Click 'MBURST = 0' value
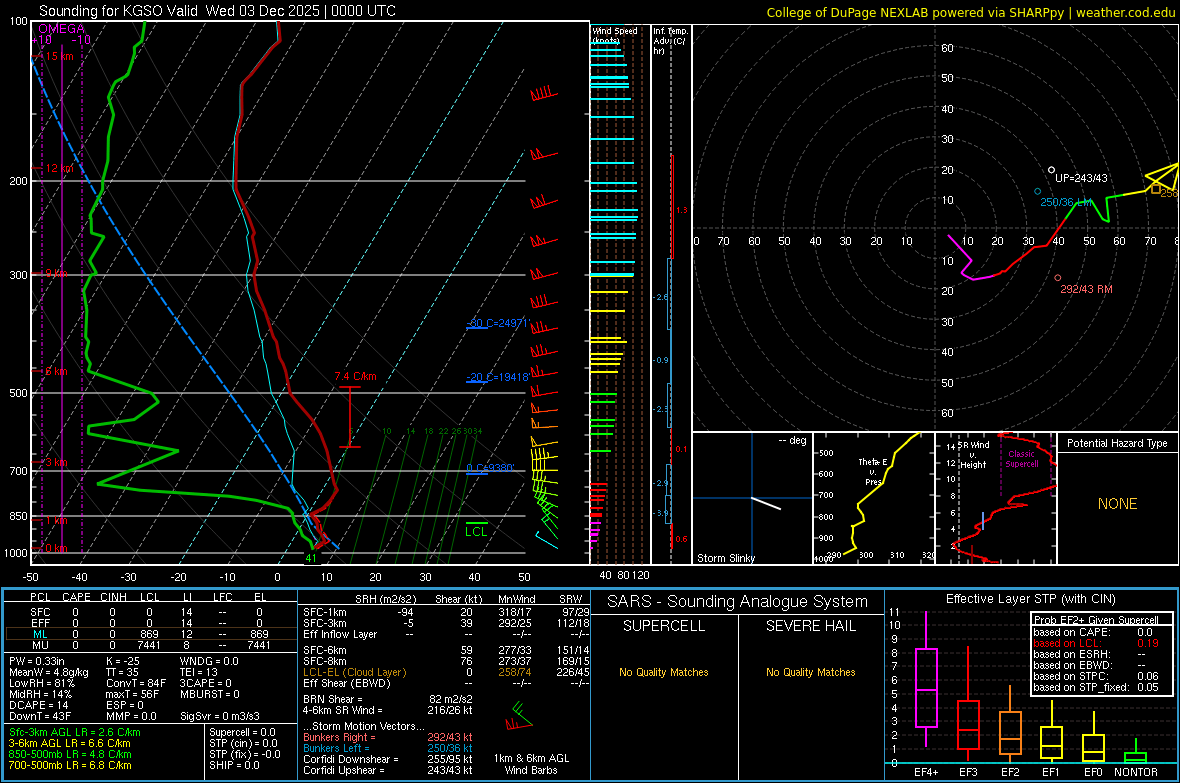 click(x=210, y=694)
